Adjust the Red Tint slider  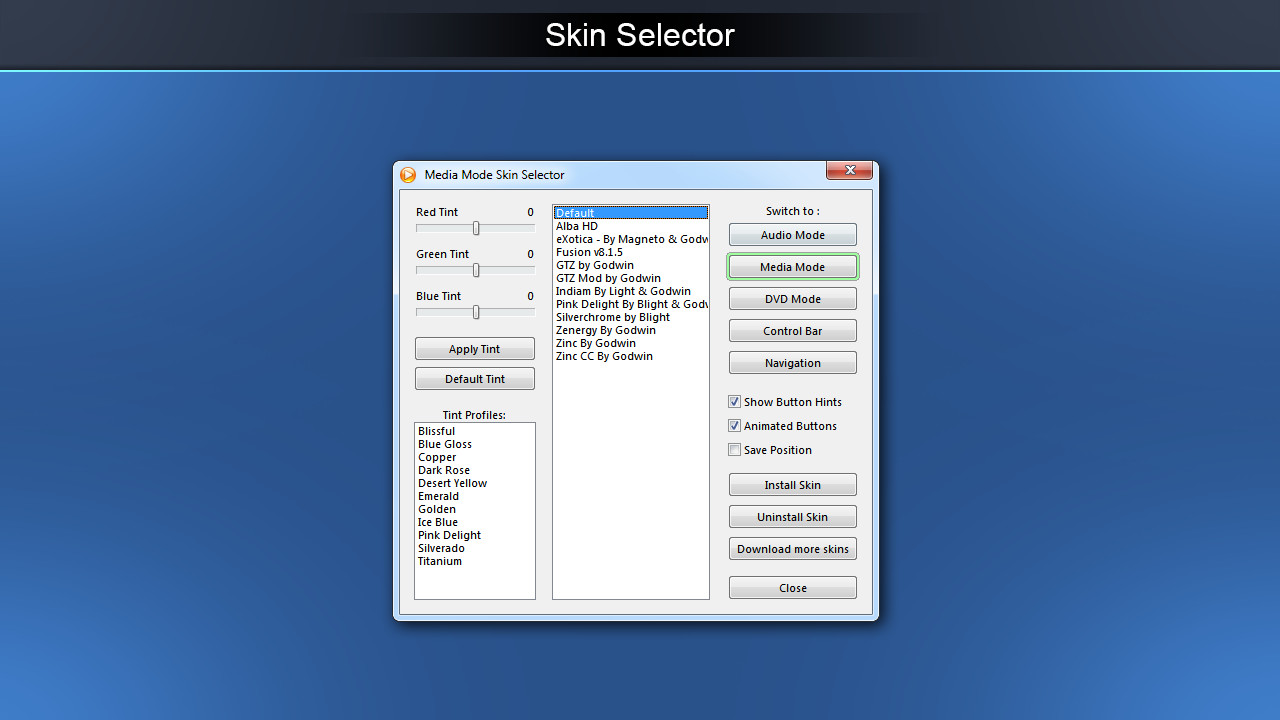click(475, 228)
